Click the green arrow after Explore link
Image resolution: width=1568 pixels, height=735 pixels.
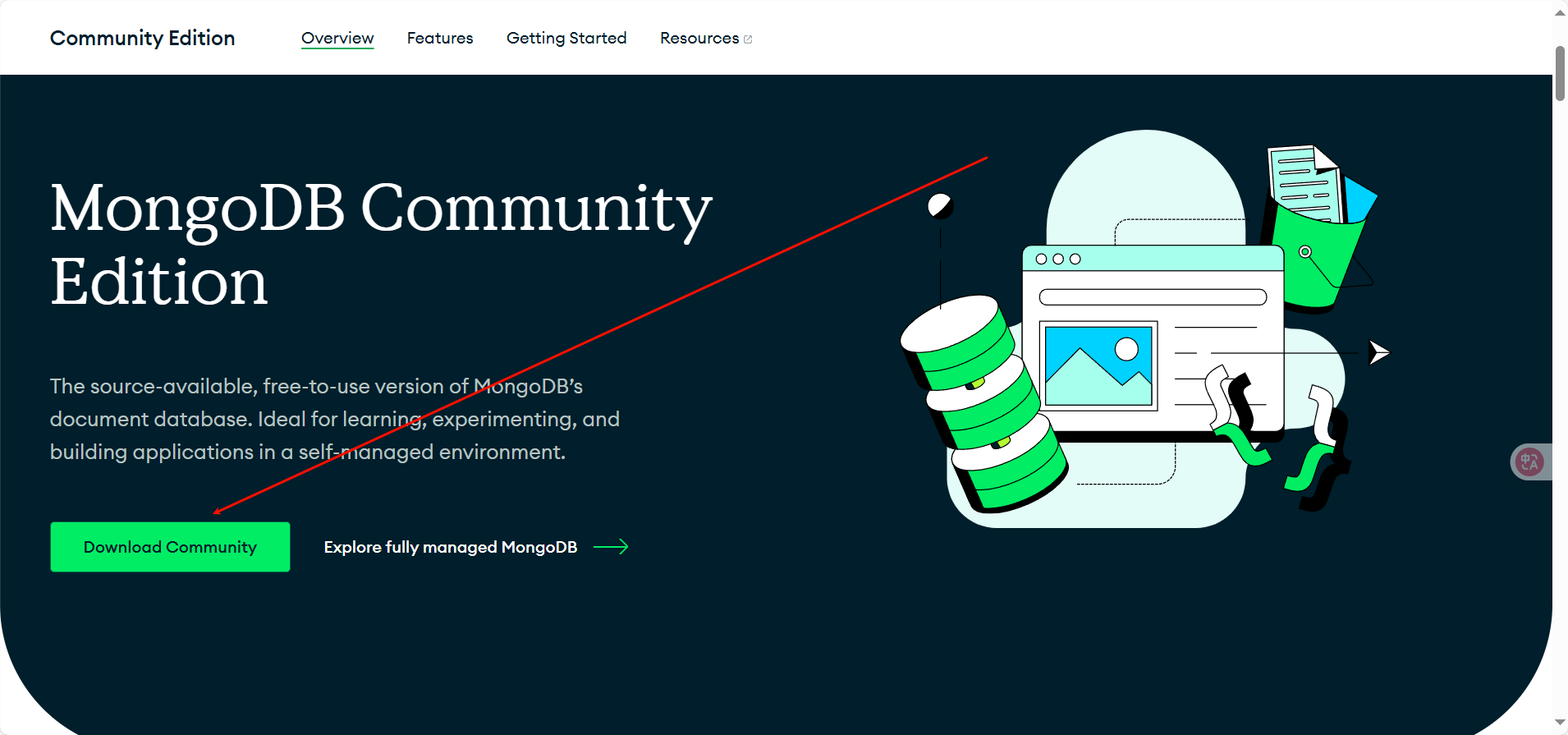click(x=611, y=547)
